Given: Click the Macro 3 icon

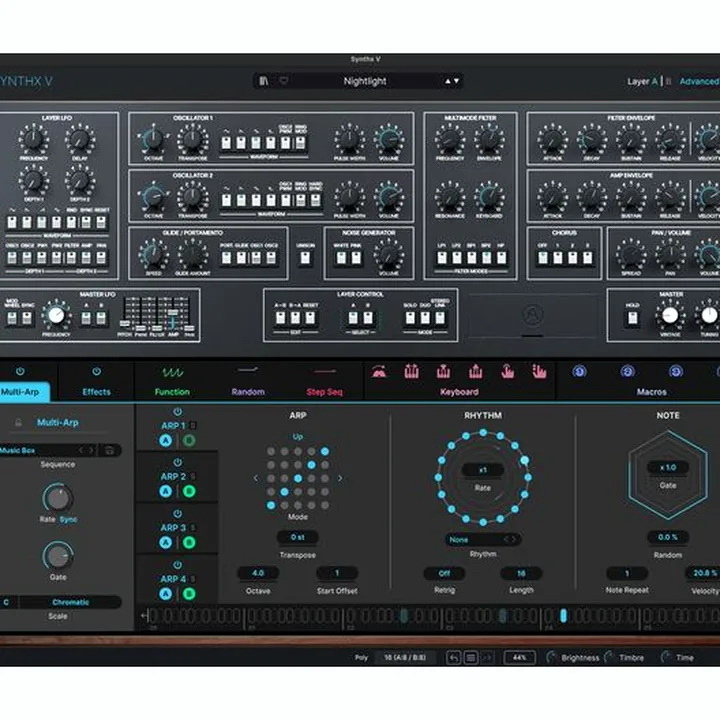Looking at the screenshot, I should tap(675, 371).
